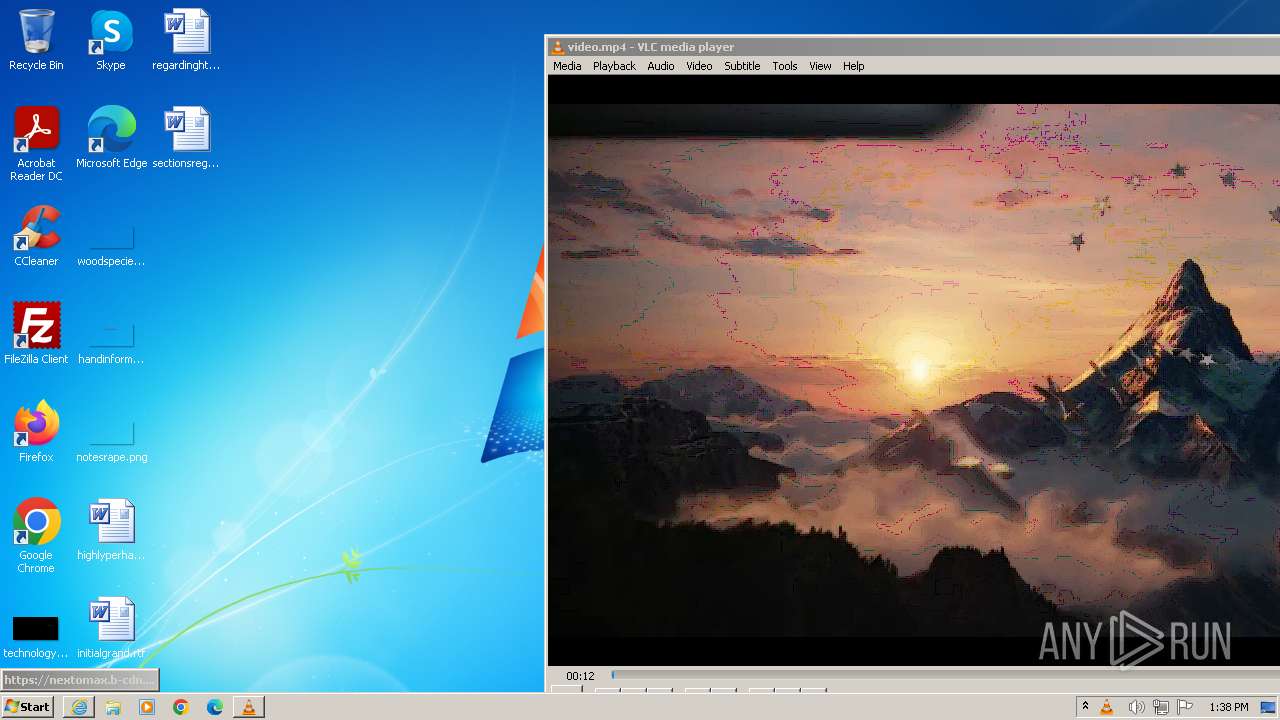This screenshot has height=720, width=1280.
Task: Click Show desktop button in the tray
Action: click(x=1269, y=707)
